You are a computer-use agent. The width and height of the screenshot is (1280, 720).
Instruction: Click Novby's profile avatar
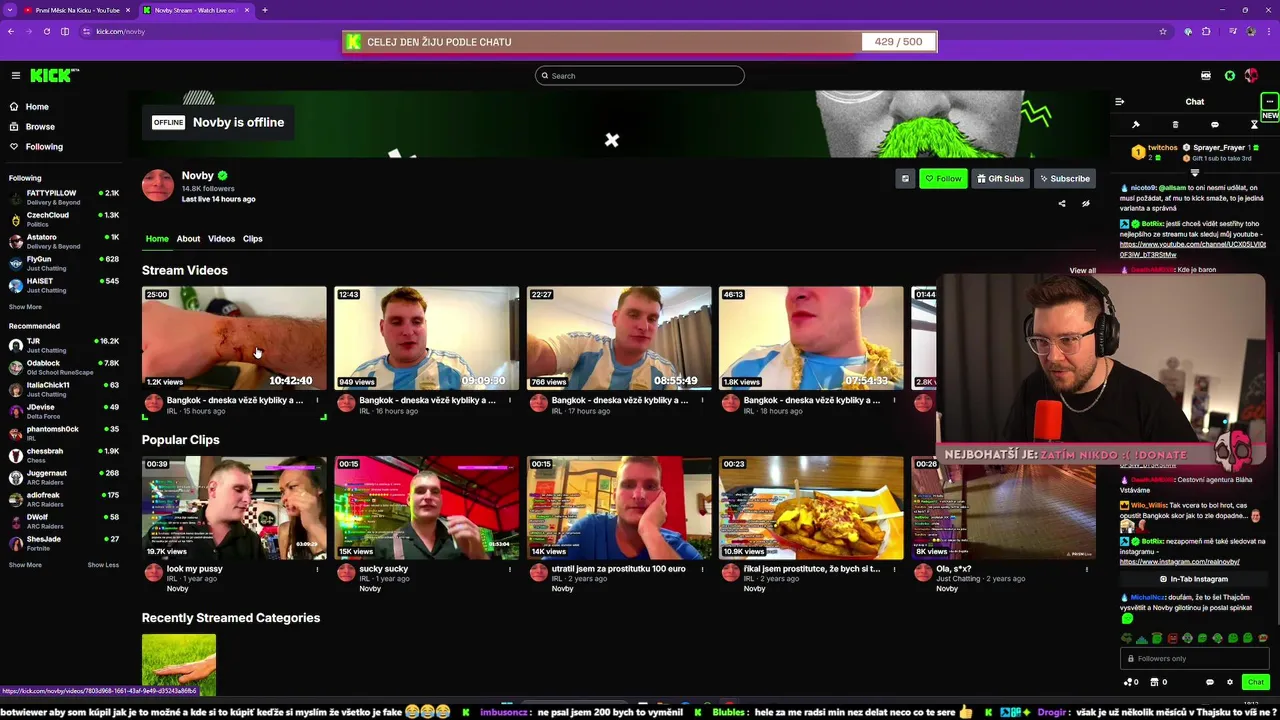[x=158, y=185]
